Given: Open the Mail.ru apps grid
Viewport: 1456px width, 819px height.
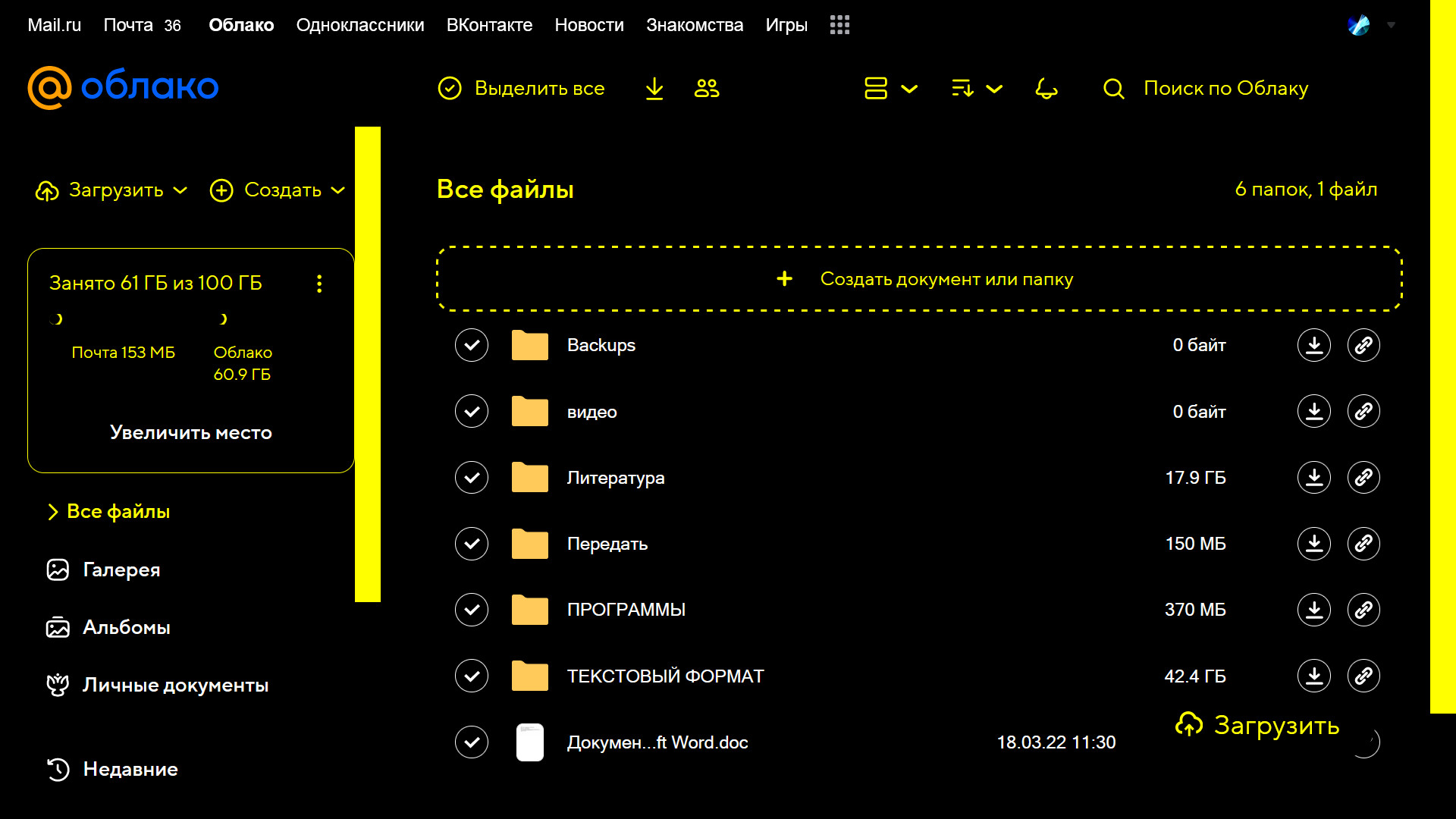Looking at the screenshot, I should coord(839,25).
